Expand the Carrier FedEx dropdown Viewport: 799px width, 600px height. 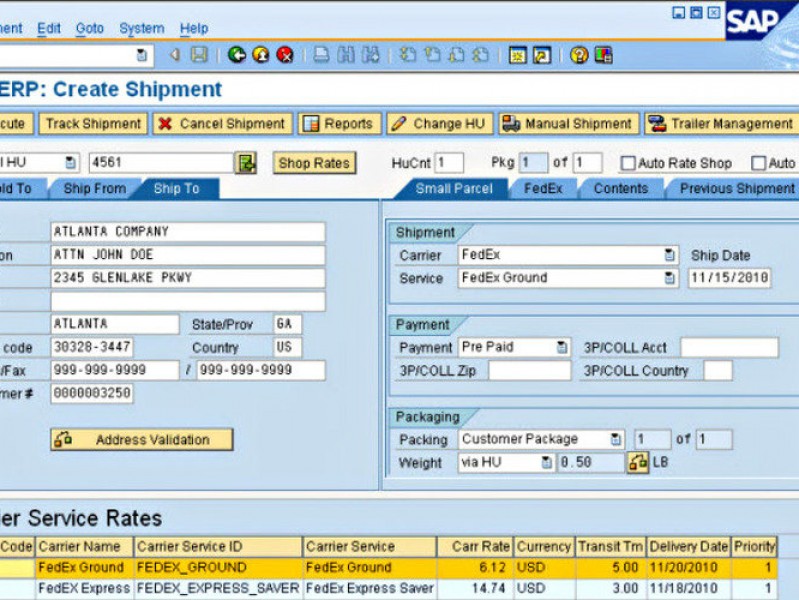670,255
